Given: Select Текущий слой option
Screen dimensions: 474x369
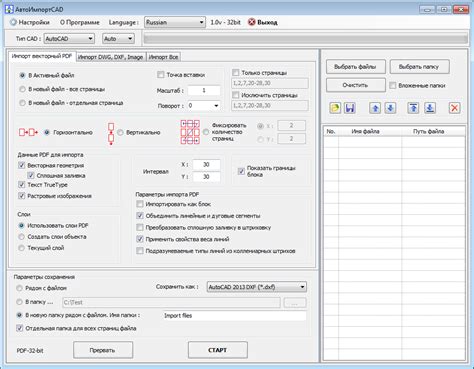Looking at the screenshot, I should 21,248.
